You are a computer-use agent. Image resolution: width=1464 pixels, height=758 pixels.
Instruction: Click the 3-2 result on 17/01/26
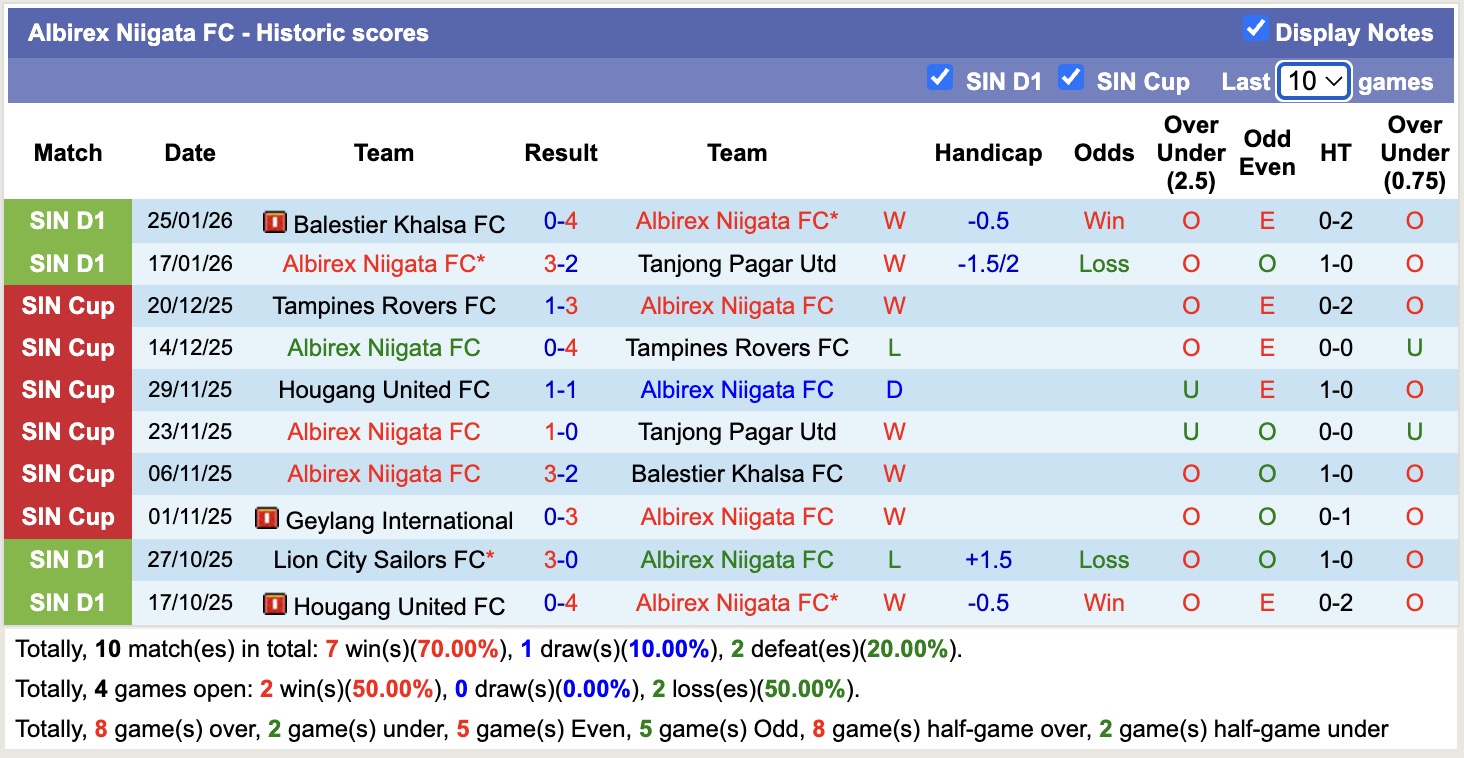tap(561, 264)
